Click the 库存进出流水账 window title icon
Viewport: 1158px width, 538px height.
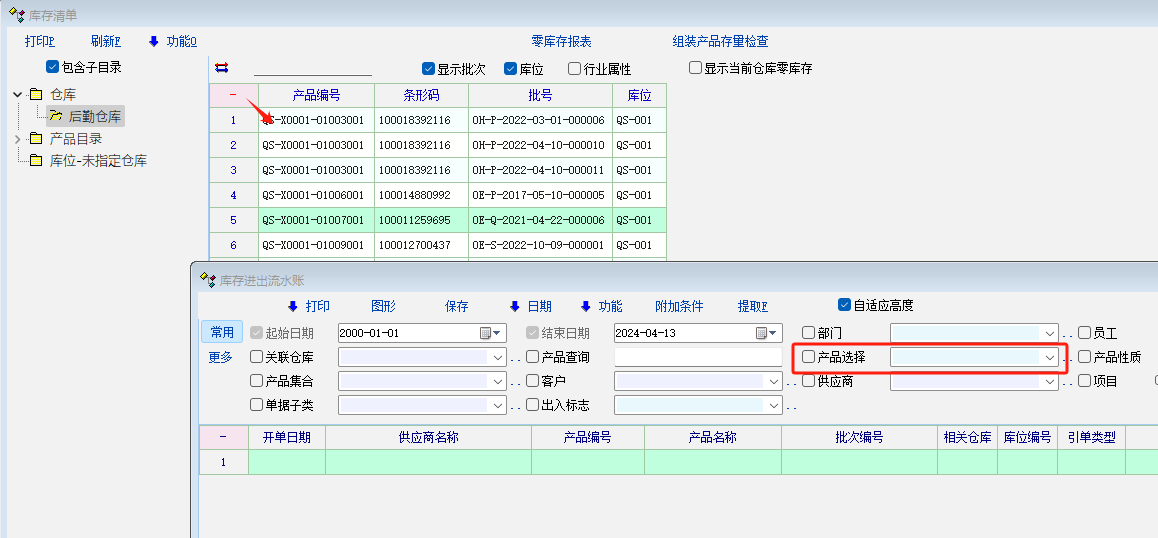click(207, 279)
